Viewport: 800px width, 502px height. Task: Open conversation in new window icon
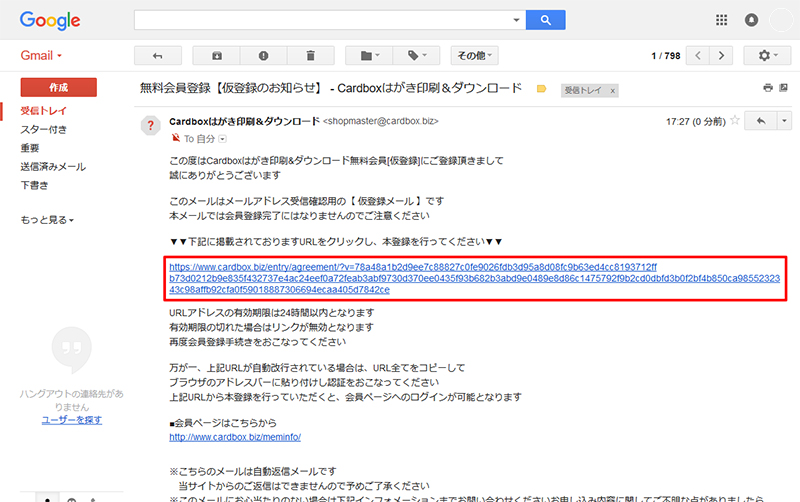tap(784, 88)
